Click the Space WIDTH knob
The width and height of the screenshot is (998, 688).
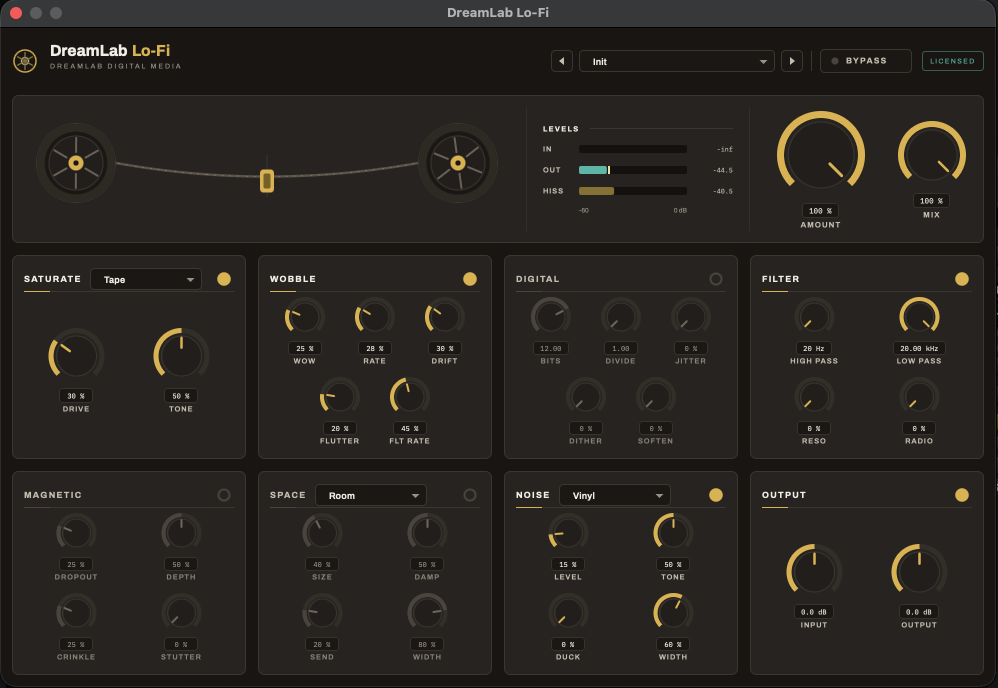pyautogui.click(x=427, y=613)
